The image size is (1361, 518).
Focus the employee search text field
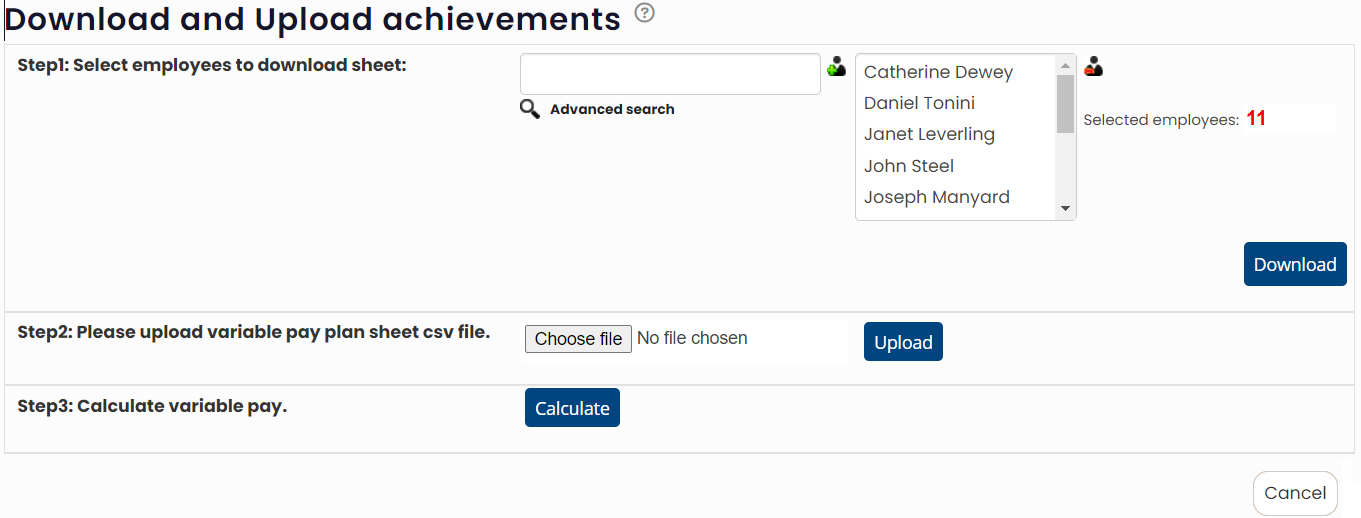[670, 74]
